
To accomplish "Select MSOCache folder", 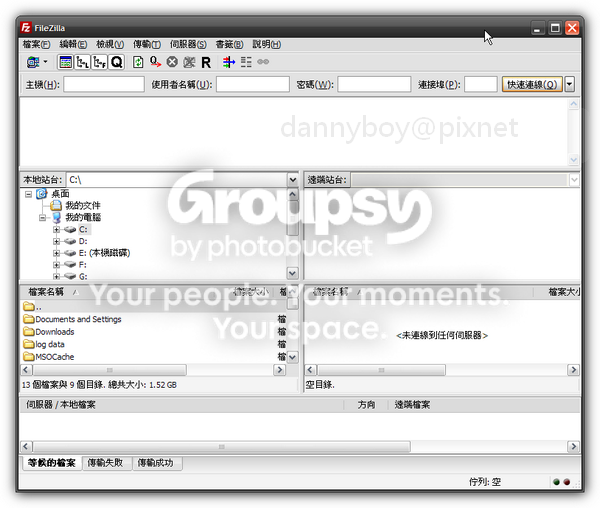I will 55,357.
